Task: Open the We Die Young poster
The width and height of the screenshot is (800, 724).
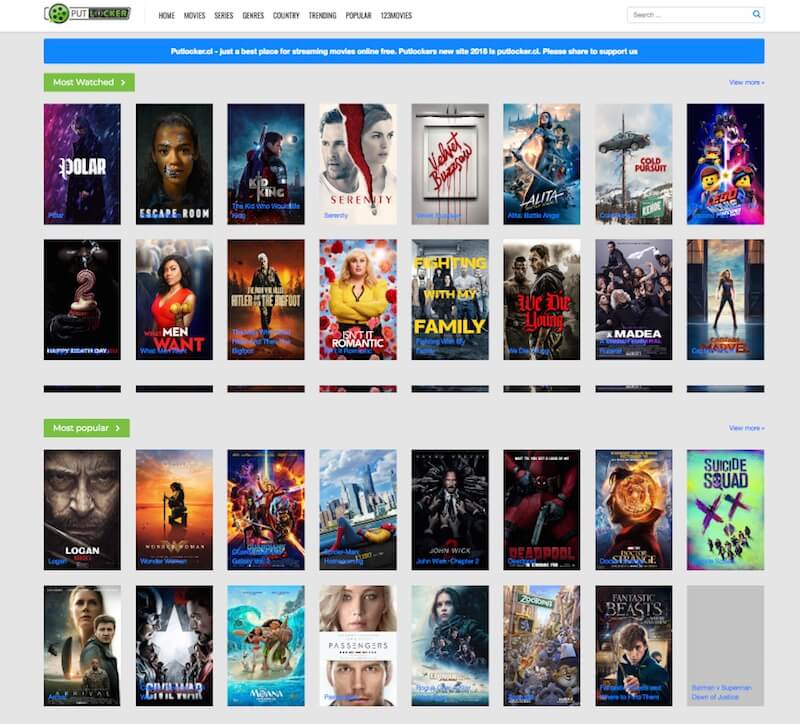Action: (x=542, y=299)
